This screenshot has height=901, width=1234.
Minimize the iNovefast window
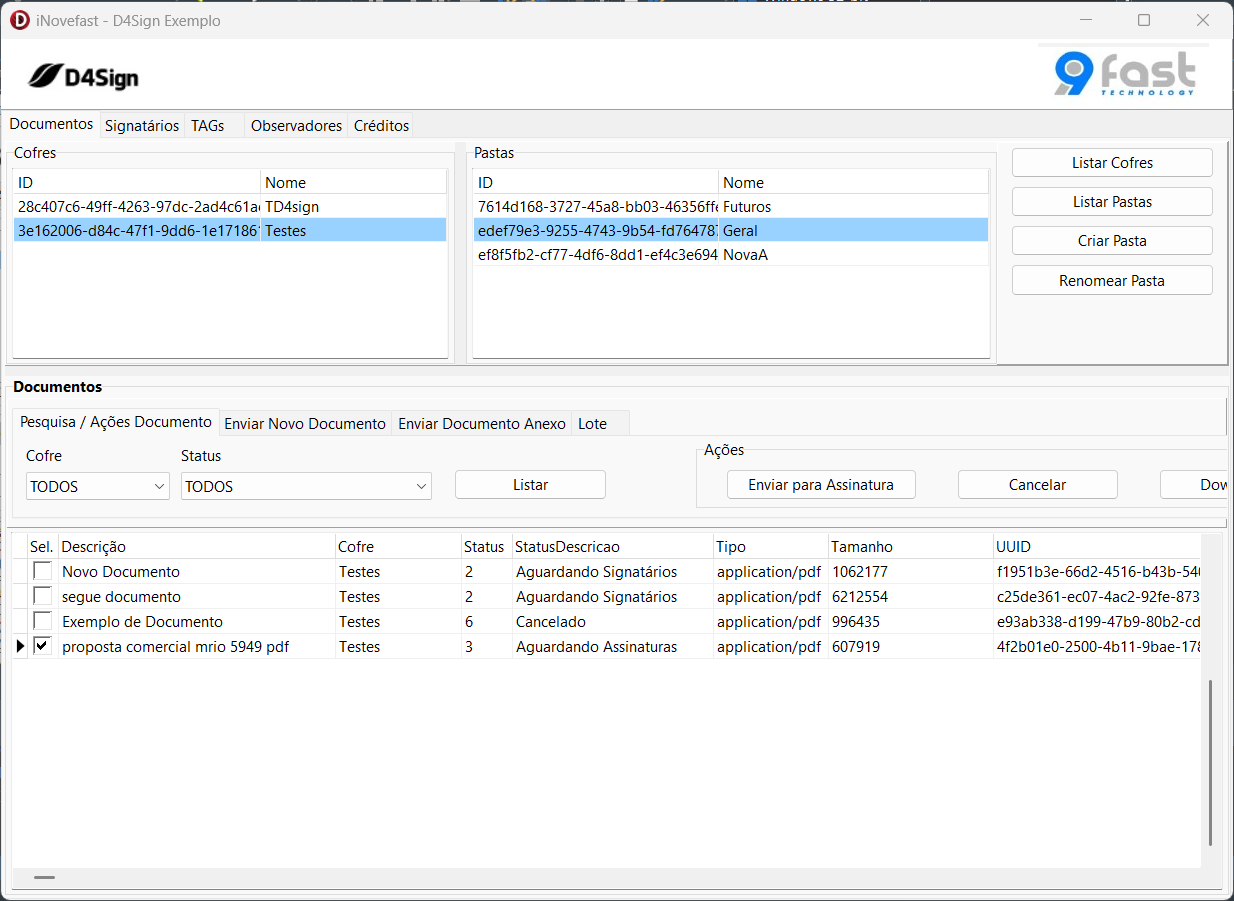pyautogui.click(x=1085, y=20)
